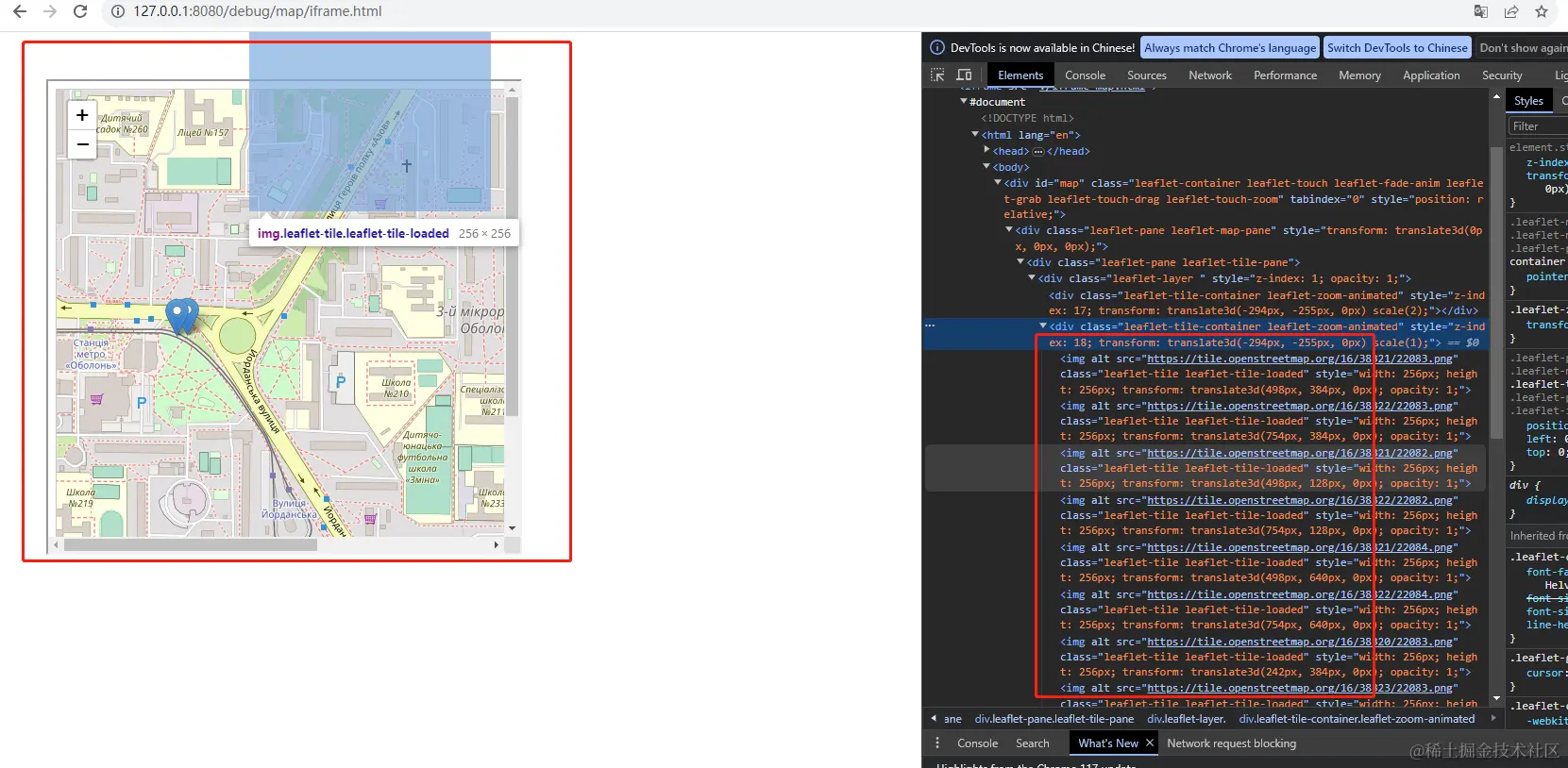Collapse the leaflet-layer div
Image resolution: width=1568 pixels, height=768 pixels.
(x=1032, y=278)
